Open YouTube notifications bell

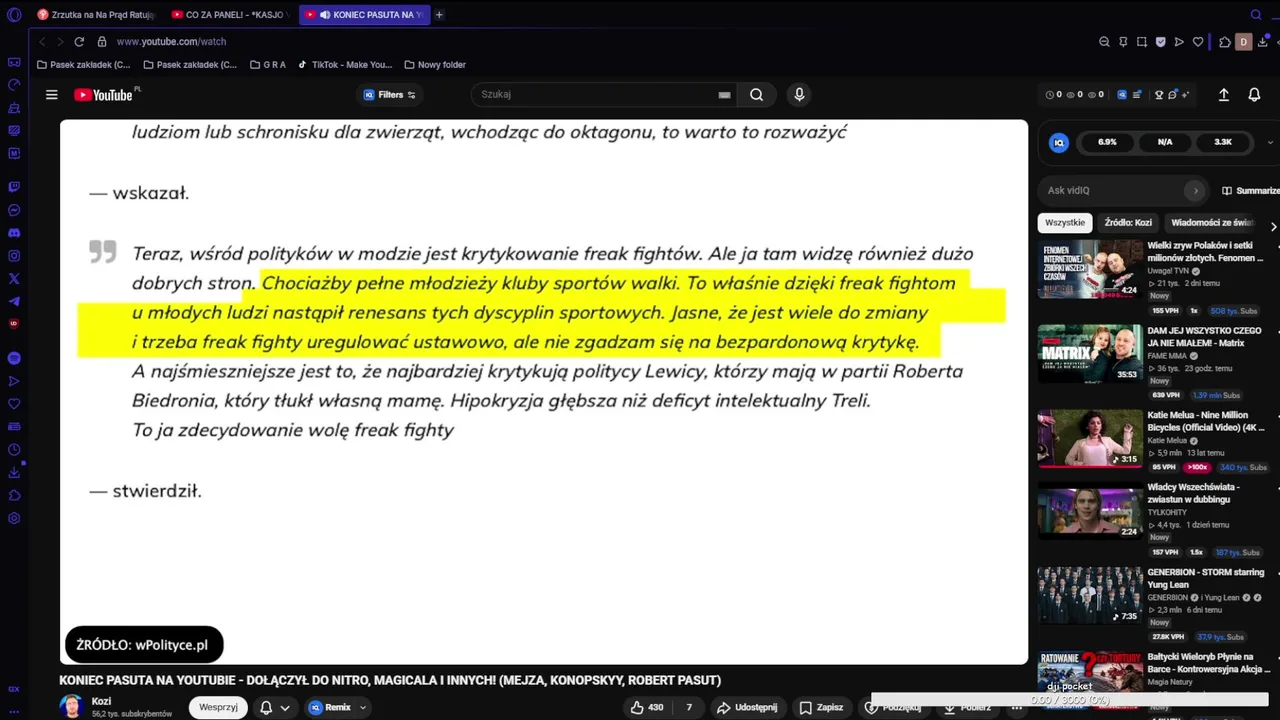(1254, 95)
